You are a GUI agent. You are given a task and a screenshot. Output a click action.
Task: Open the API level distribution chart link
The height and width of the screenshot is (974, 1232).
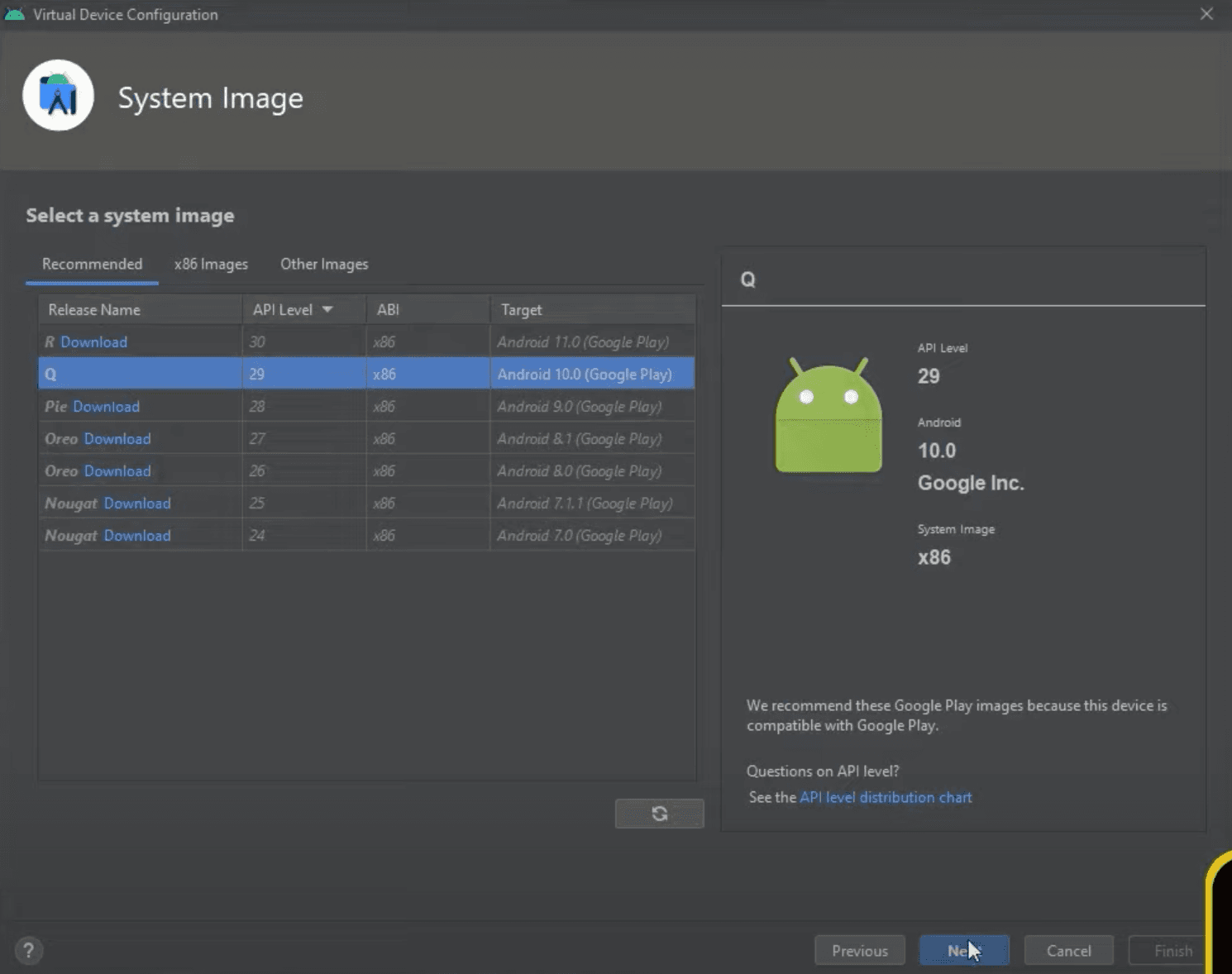coord(886,797)
